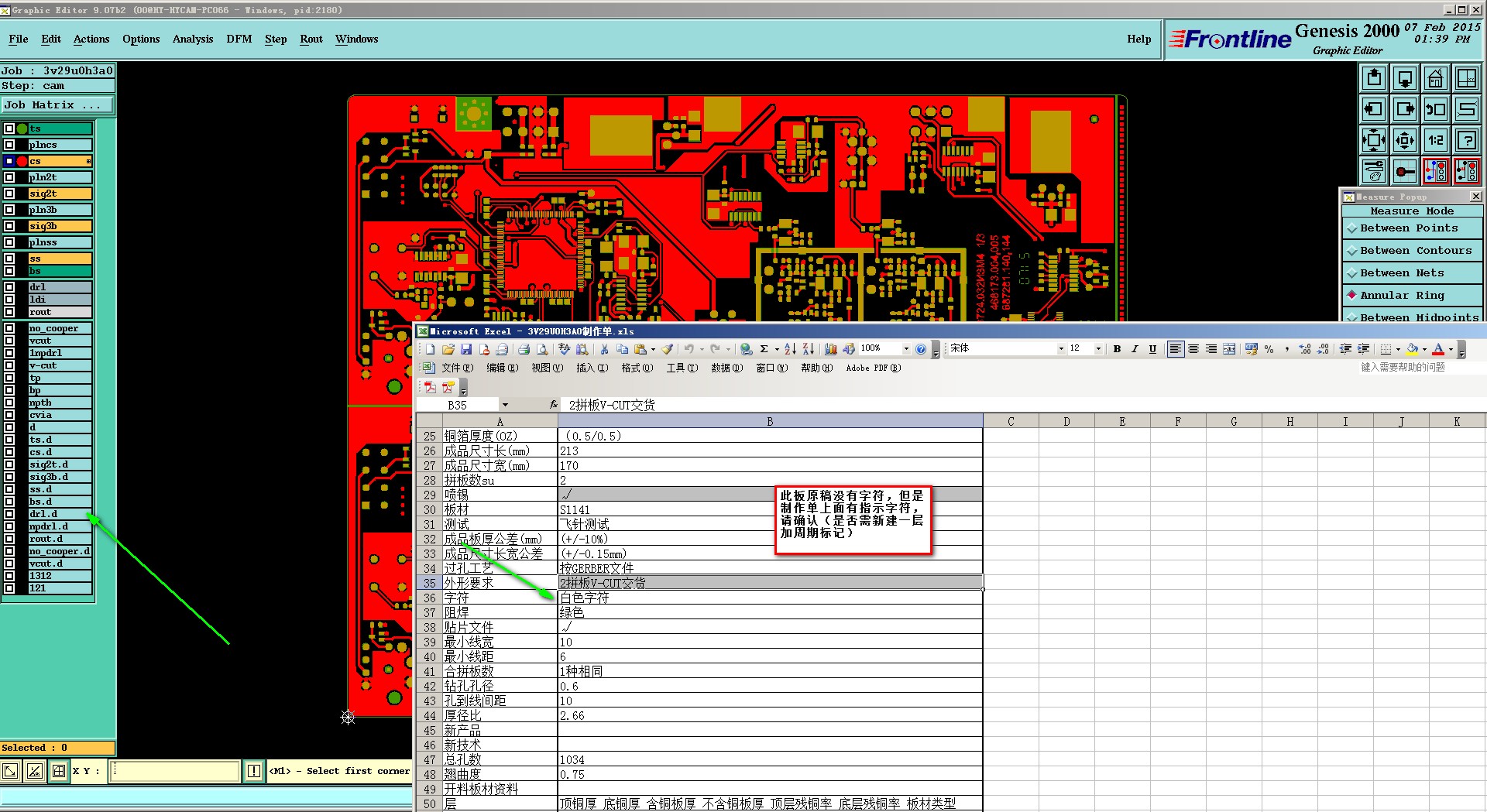
Task: Toggle visibility checkbox of layer sig2t
Action: point(9,194)
